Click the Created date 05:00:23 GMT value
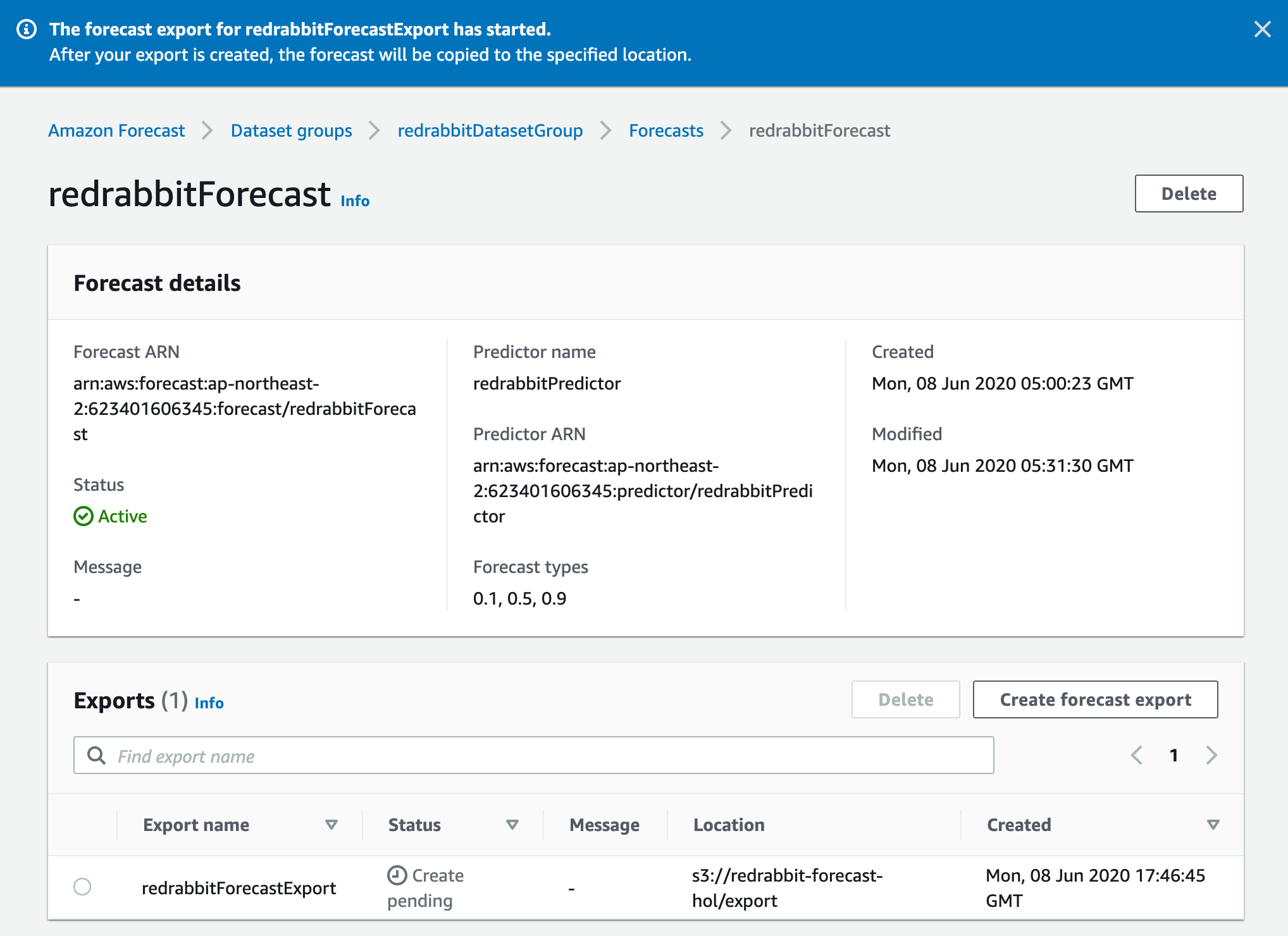Viewport: 1288px width, 936px height. point(1002,383)
